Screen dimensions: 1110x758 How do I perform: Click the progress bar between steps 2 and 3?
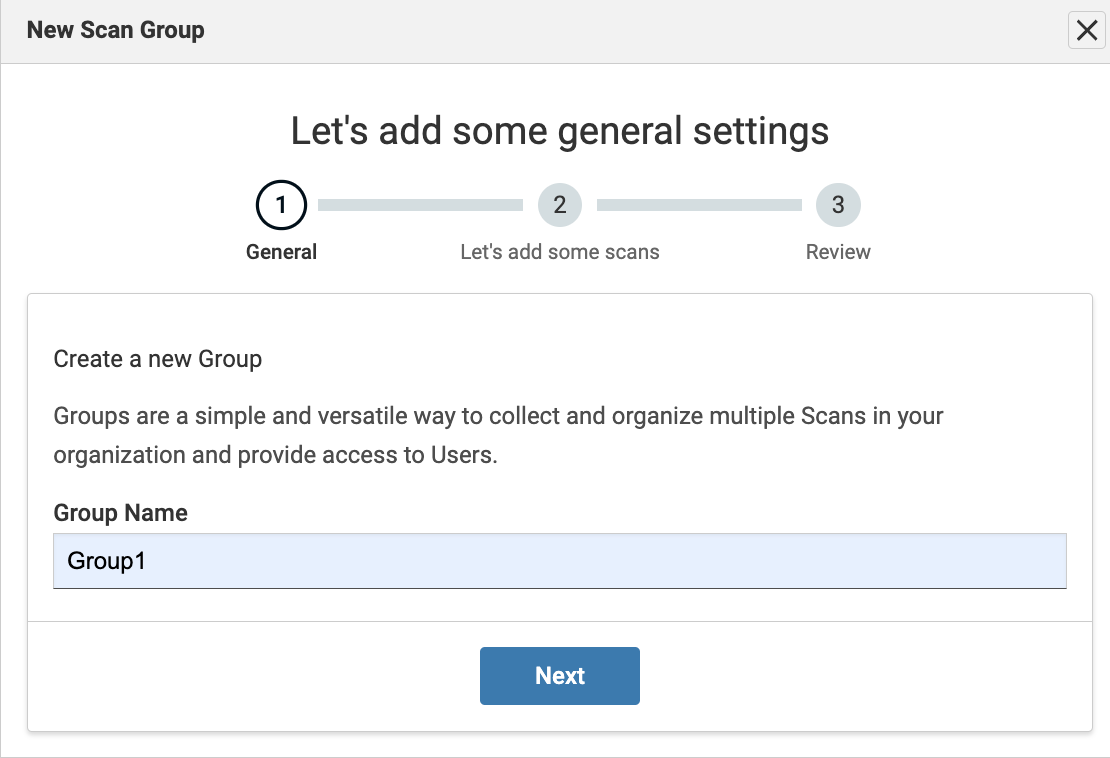[698, 204]
